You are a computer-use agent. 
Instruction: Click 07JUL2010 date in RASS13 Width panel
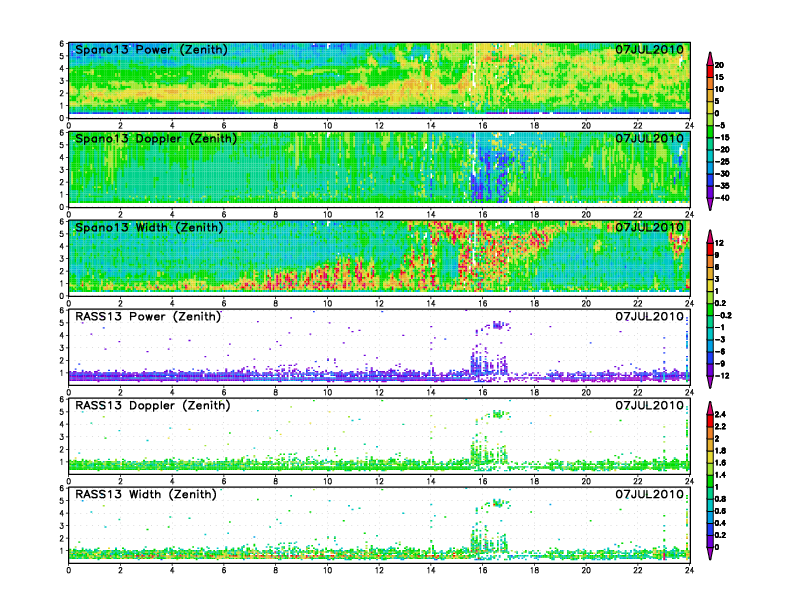click(649, 494)
